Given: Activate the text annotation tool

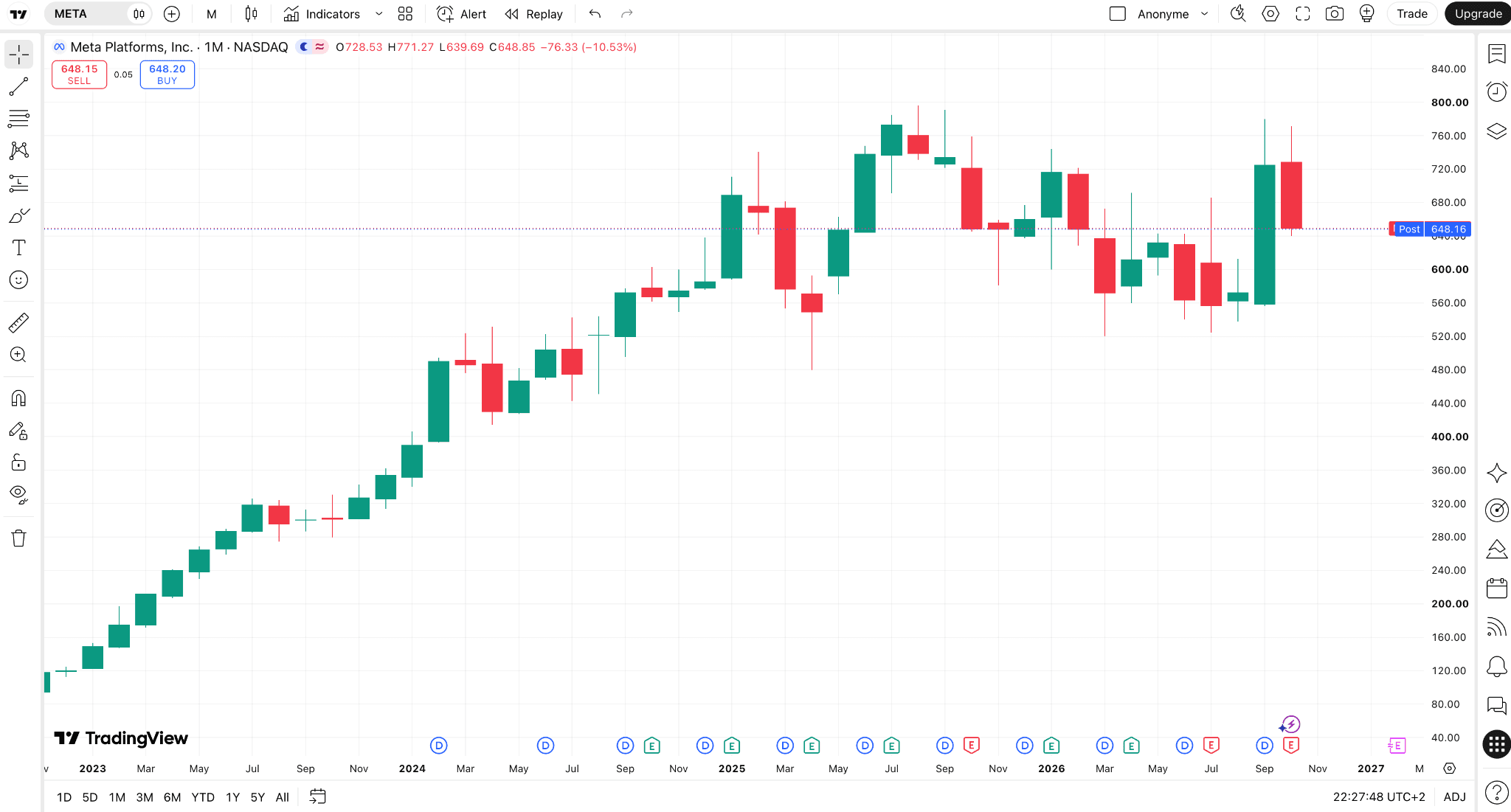Looking at the screenshot, I should (x=19, y=247).
